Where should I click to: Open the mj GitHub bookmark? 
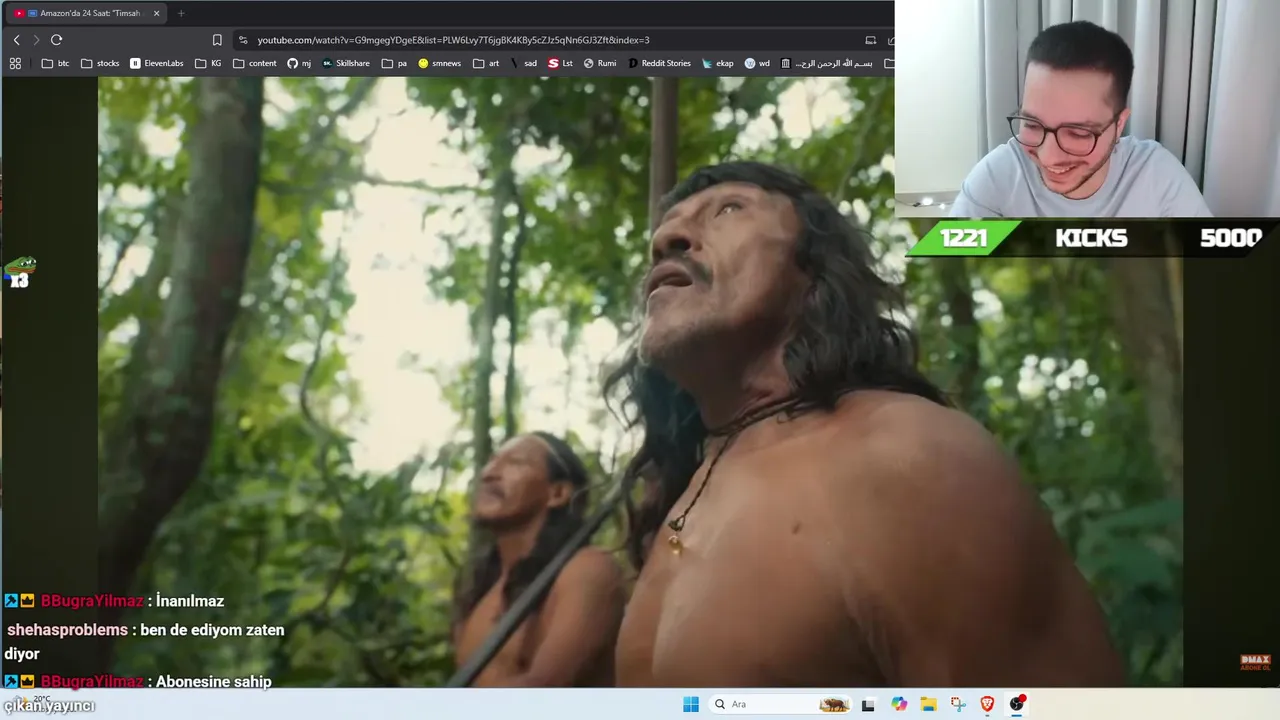(x=299, y=63)
